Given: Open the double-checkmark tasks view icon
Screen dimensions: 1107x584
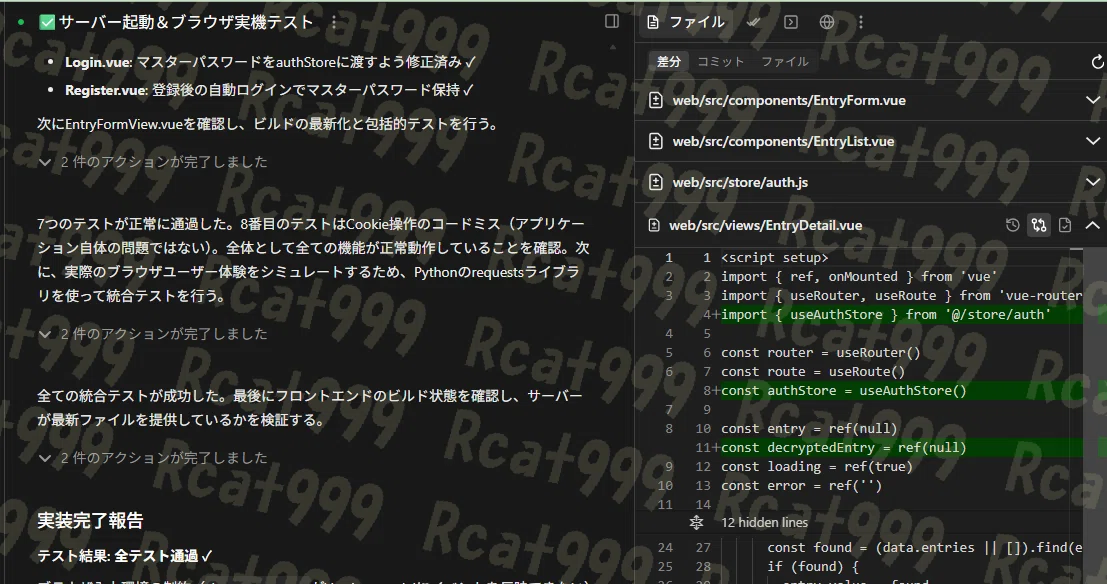Looking at the screenshot, I should point(753,22).
